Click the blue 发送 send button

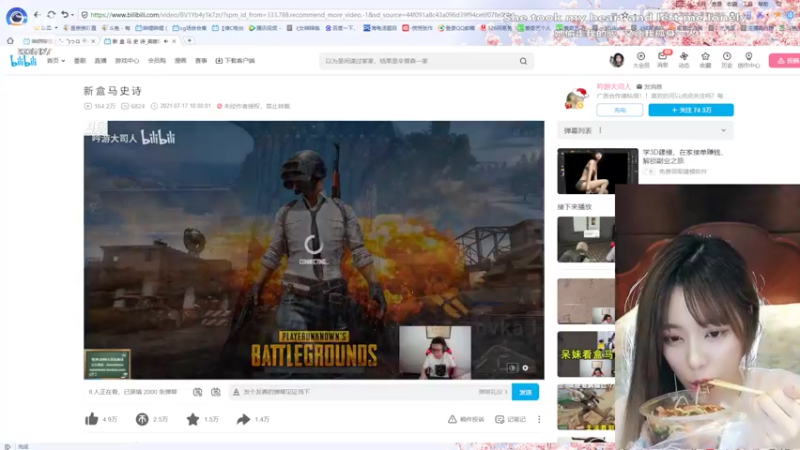(526, 392)
